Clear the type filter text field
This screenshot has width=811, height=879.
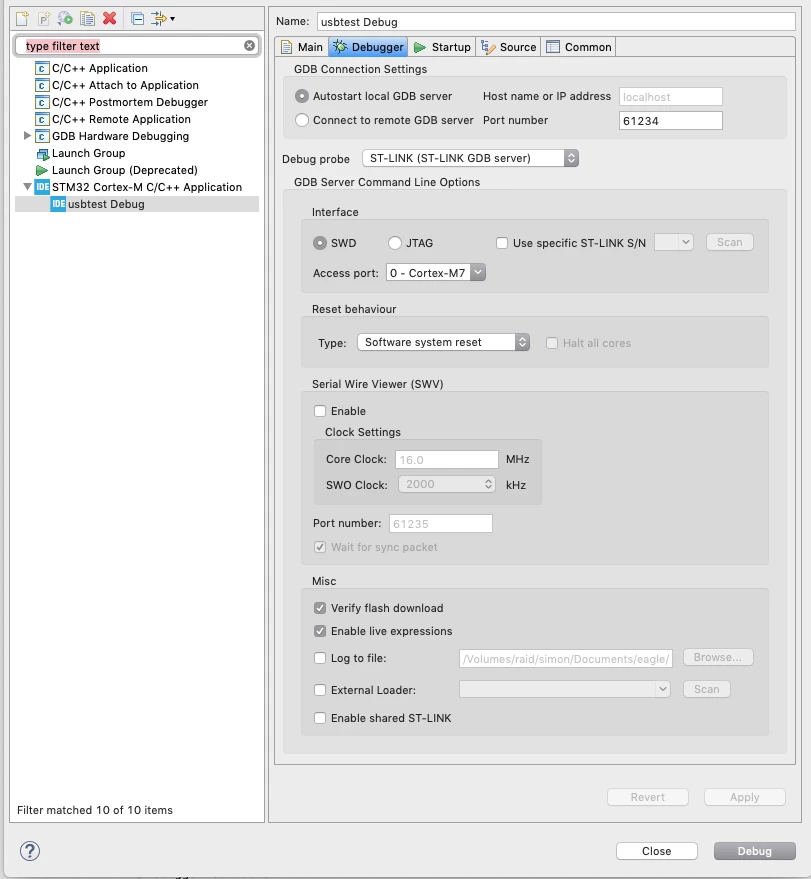tap(249, 45)
